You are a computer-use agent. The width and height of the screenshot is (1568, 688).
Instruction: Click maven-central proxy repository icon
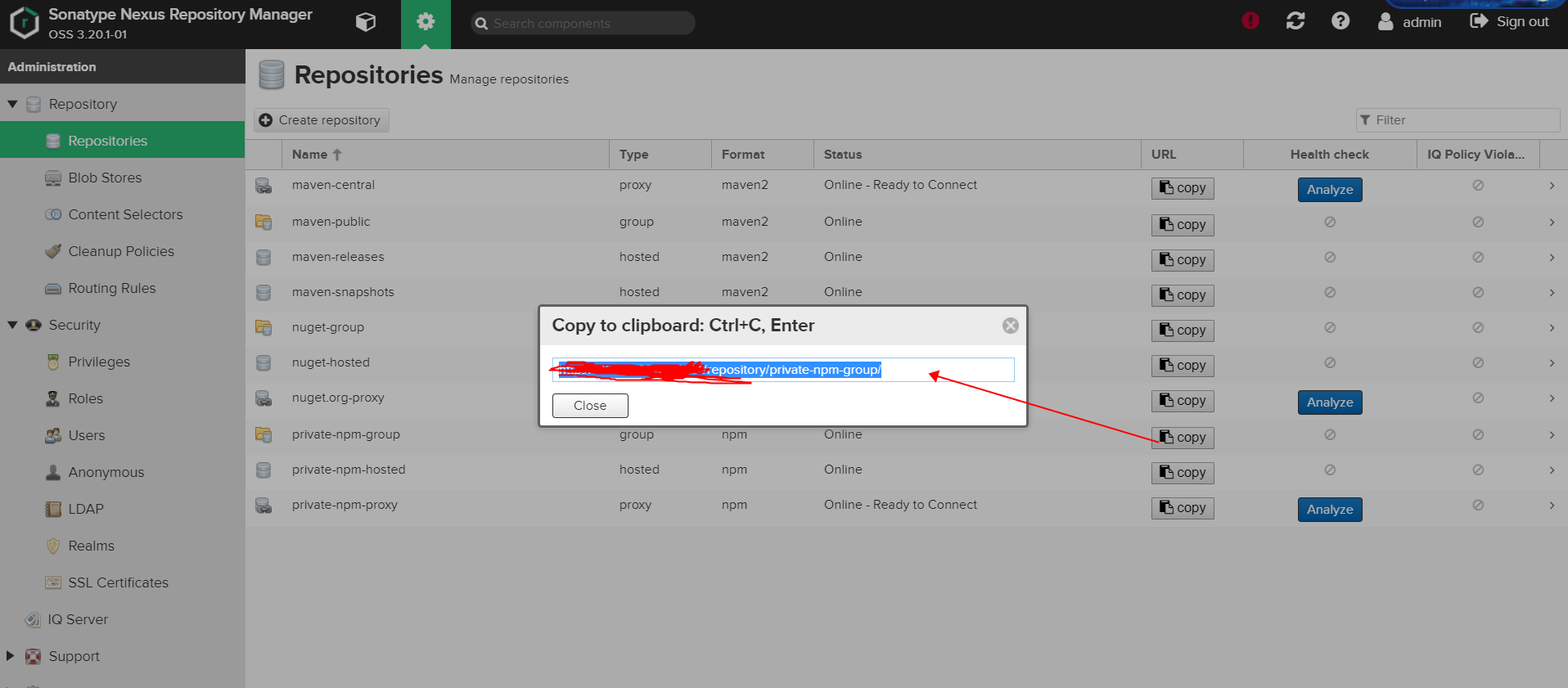264,186
